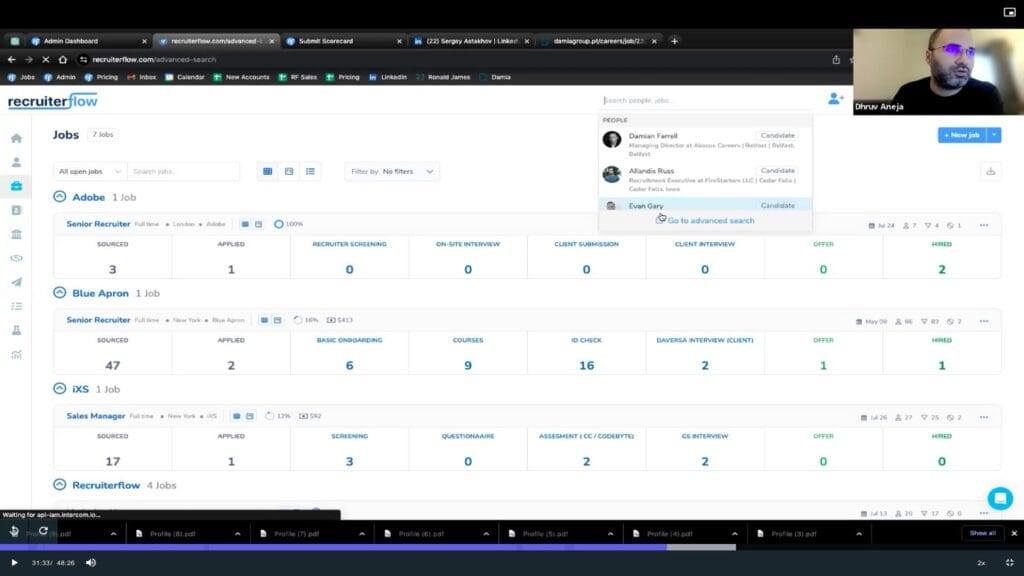1024x576 pixels.
Task: Open the Jobs briefcase icon in sidebar
Action: pyautogui.click(x=16, y=186)
